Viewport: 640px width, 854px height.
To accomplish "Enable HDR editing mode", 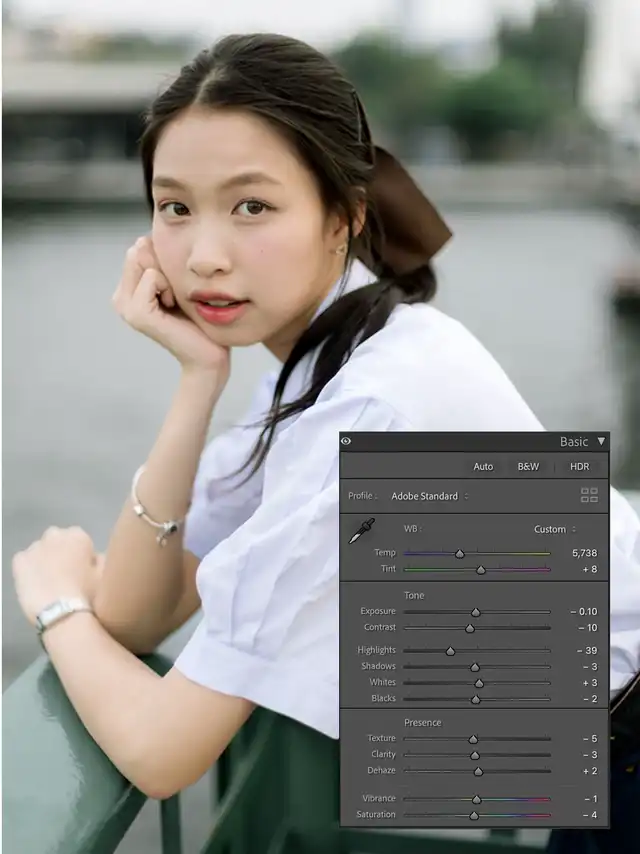I will (x=579, y=466).
